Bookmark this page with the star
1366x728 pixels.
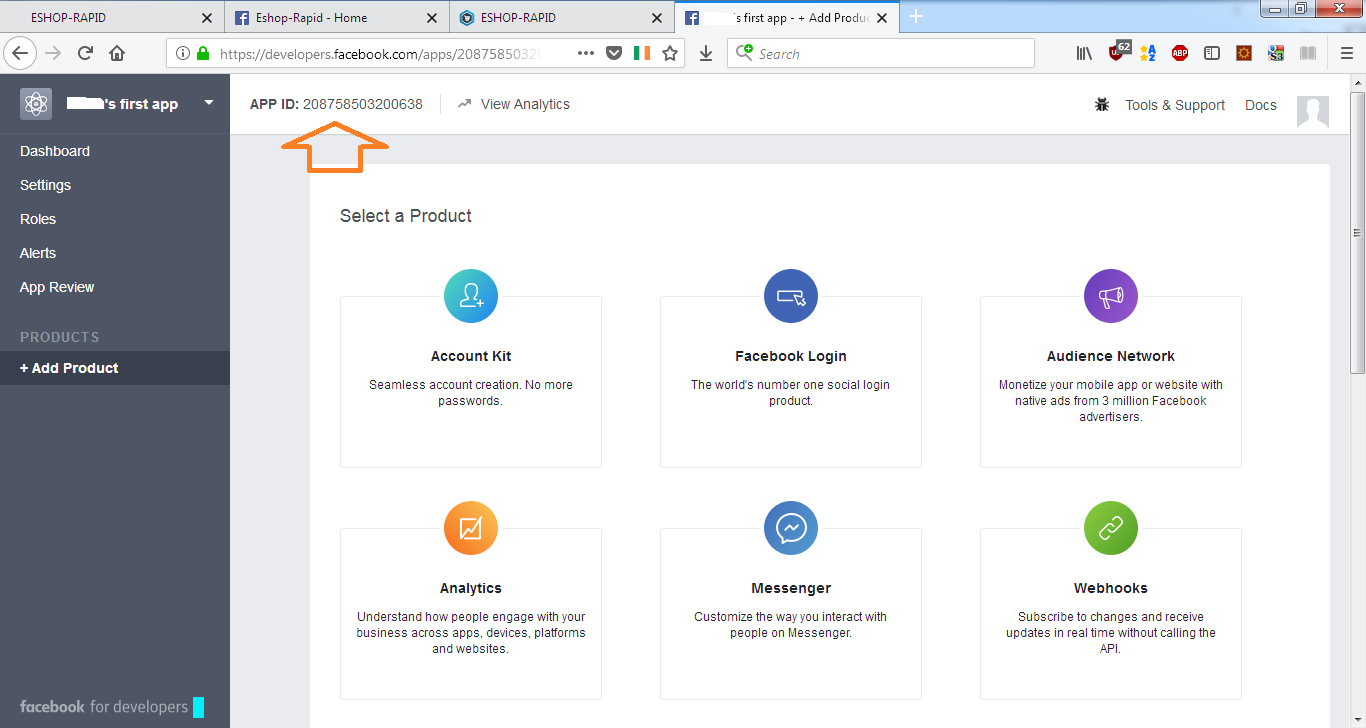click(x=670, y=53)
